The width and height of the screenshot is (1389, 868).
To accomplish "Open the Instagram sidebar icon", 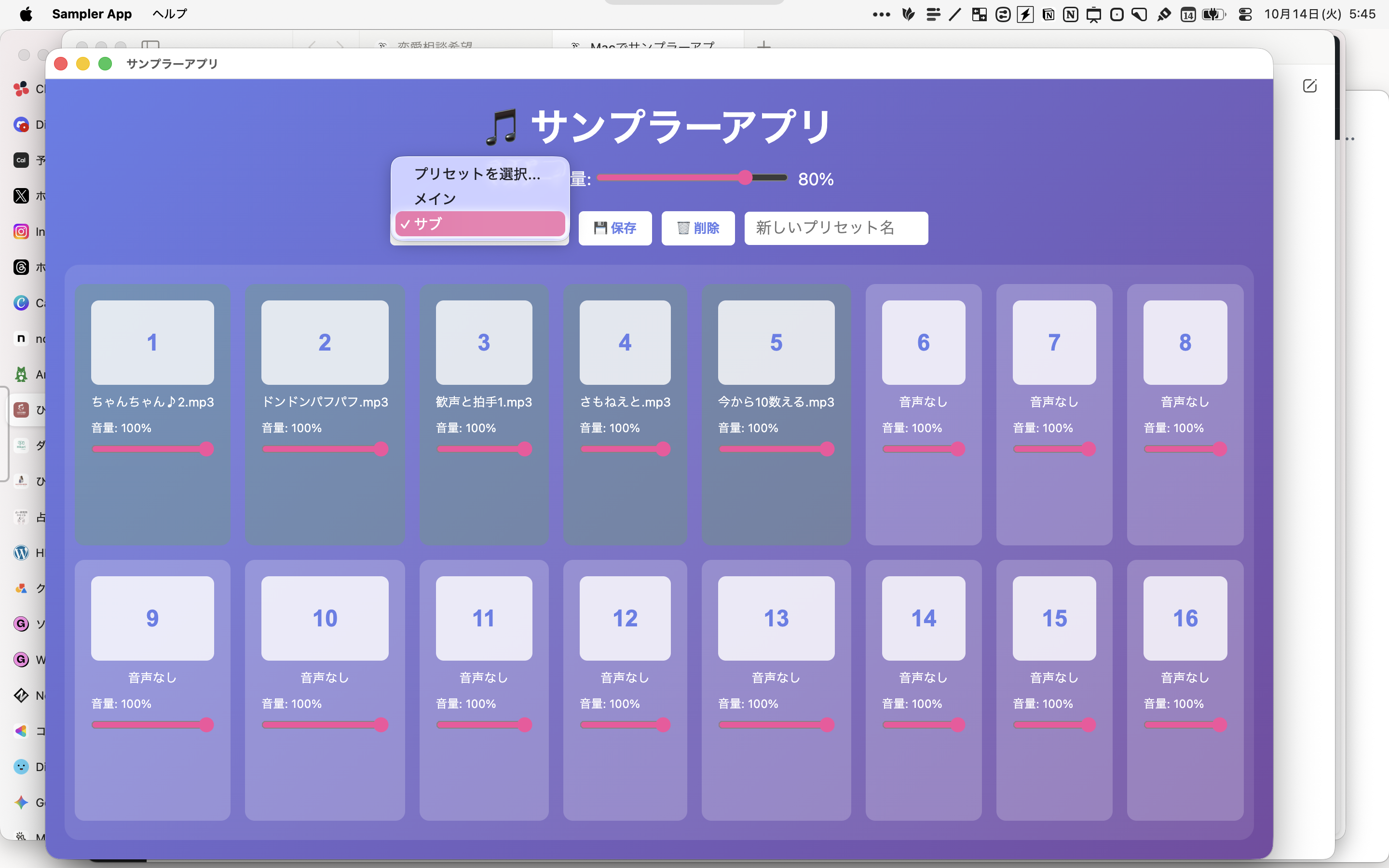I will coord(21,231).
